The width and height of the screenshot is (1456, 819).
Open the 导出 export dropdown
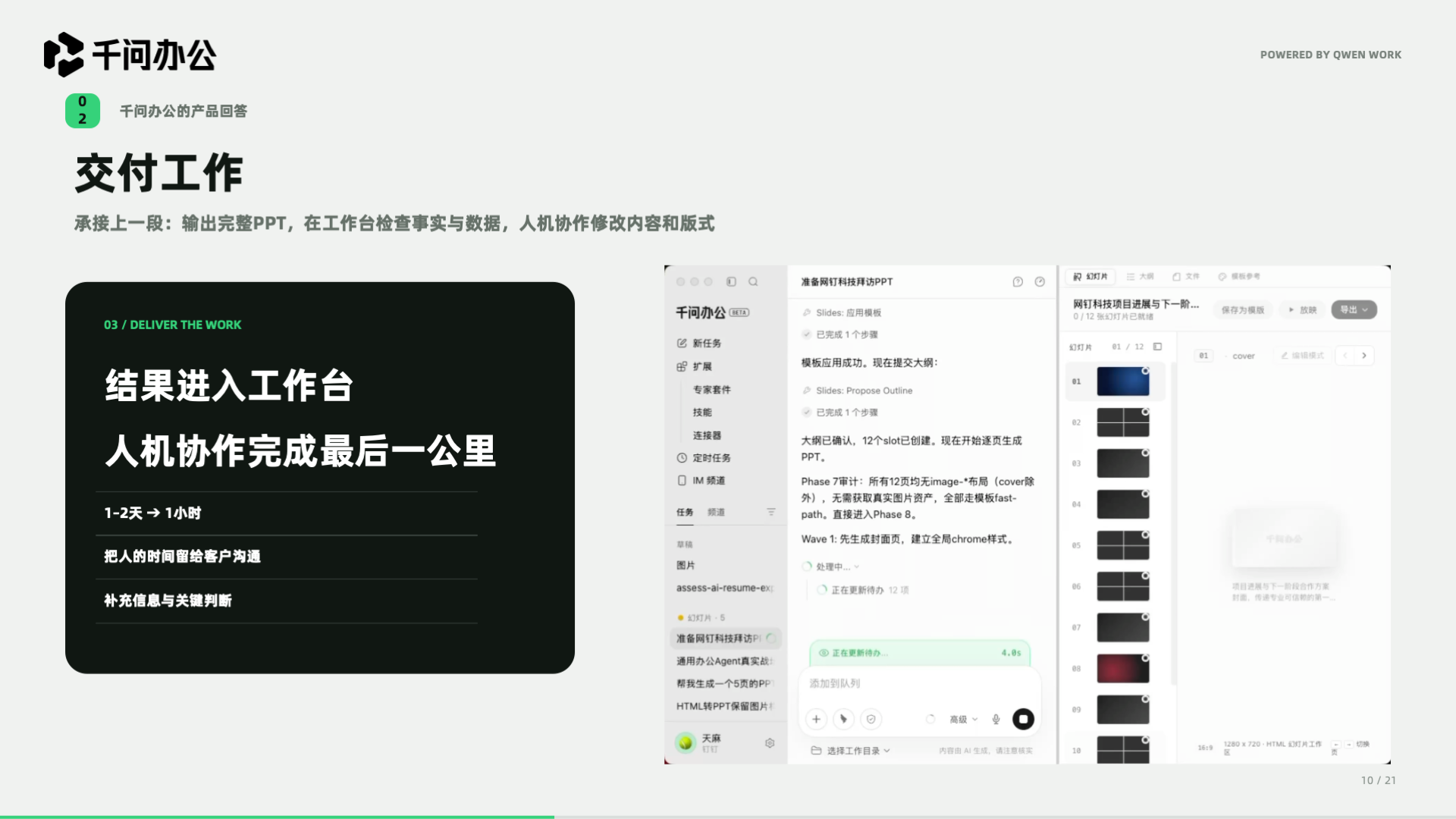1354,309
